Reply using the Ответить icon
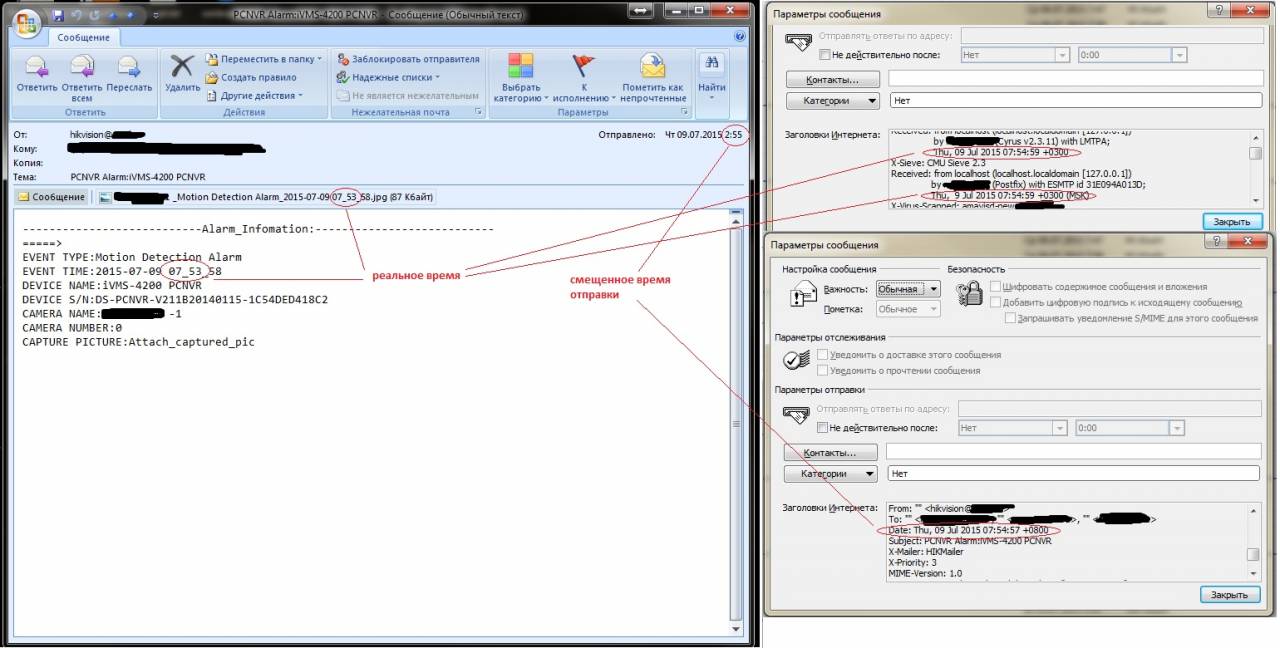This screenshot has width=1280, height=648. tap(37, 77)
